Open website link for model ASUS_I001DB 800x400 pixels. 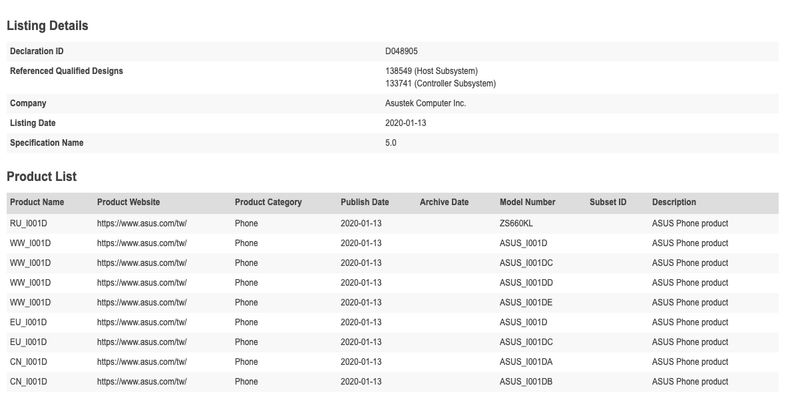pyautogui.click(x=142, y=382)
